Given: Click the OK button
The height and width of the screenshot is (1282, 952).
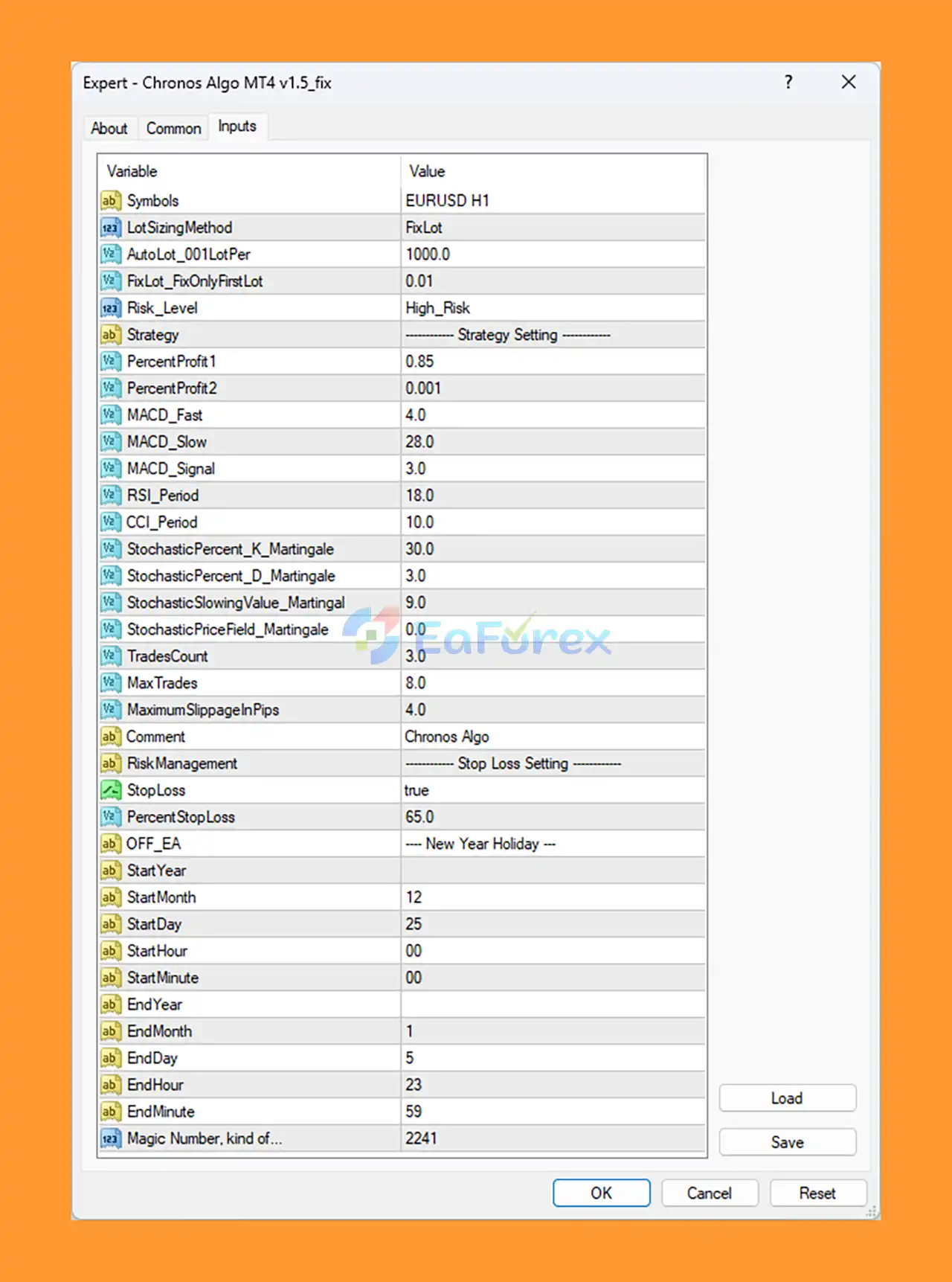Looking at the screenshot, I should [601, 1193].
